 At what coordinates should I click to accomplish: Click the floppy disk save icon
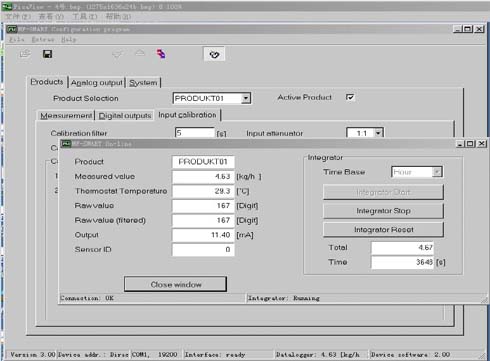pos(47,54)
